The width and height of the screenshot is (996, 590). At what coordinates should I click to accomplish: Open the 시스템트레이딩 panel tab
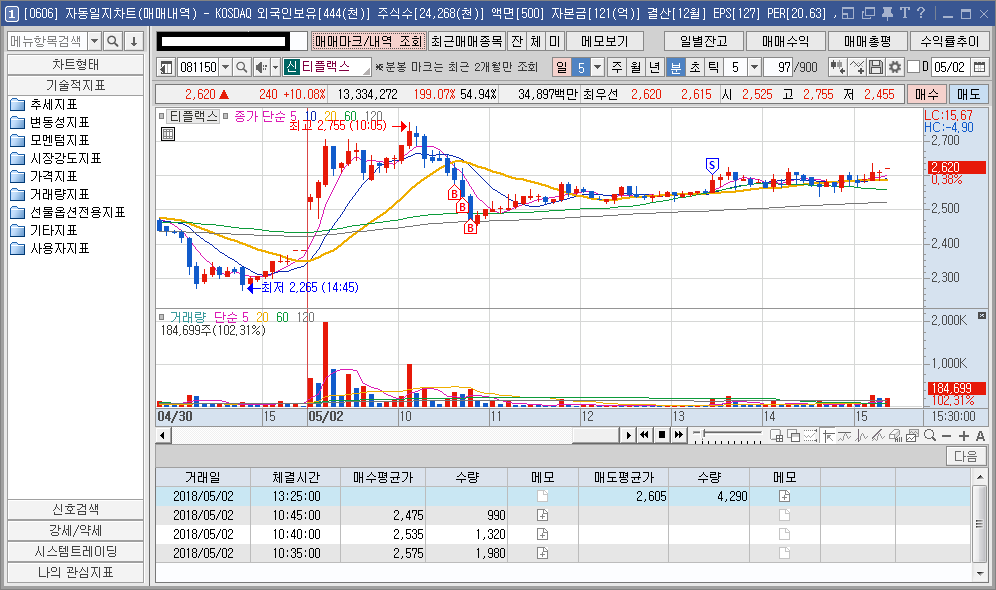(x=76, y=551)
